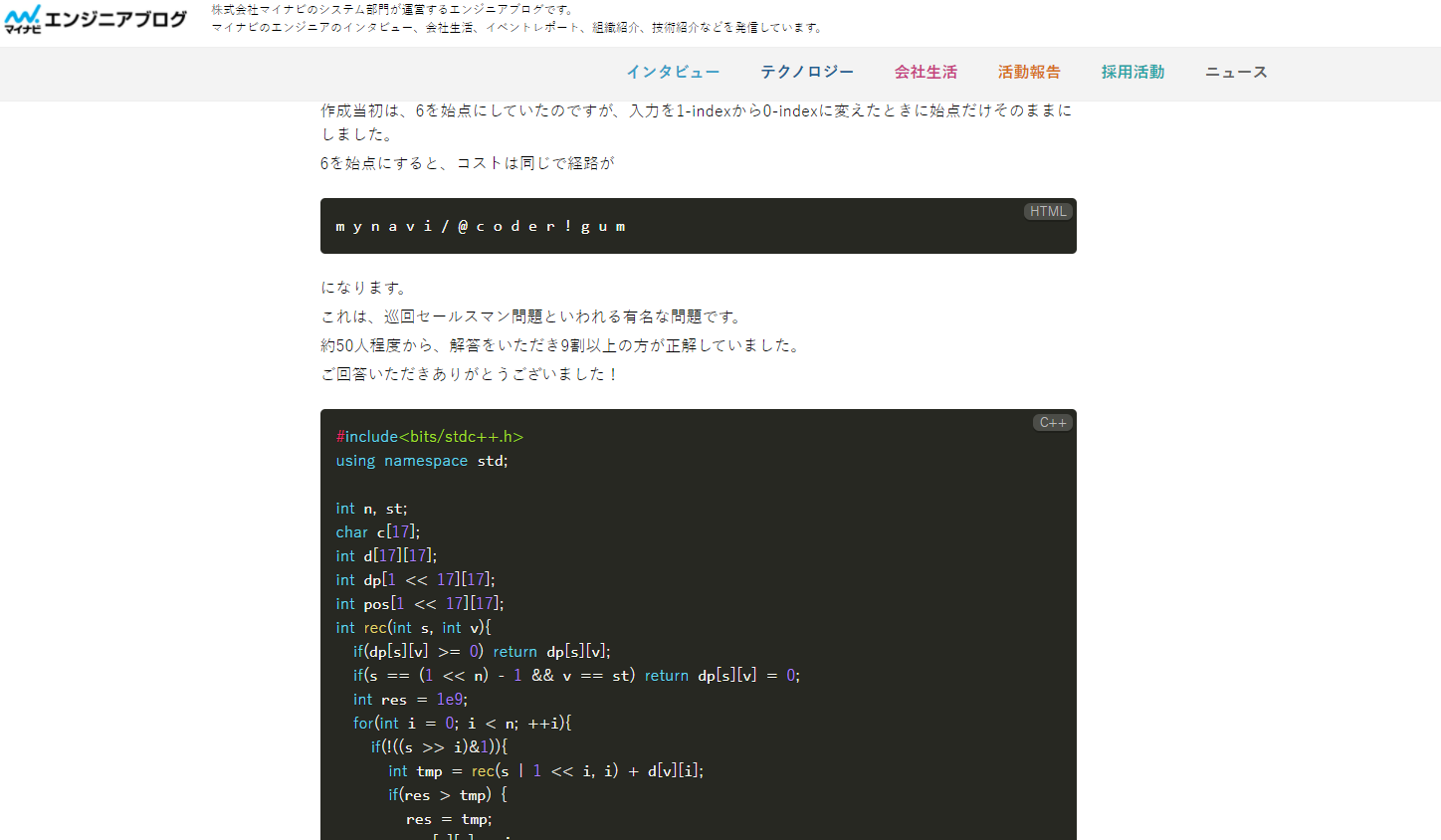Click the code line "using namespace std;"

point(422,461)
